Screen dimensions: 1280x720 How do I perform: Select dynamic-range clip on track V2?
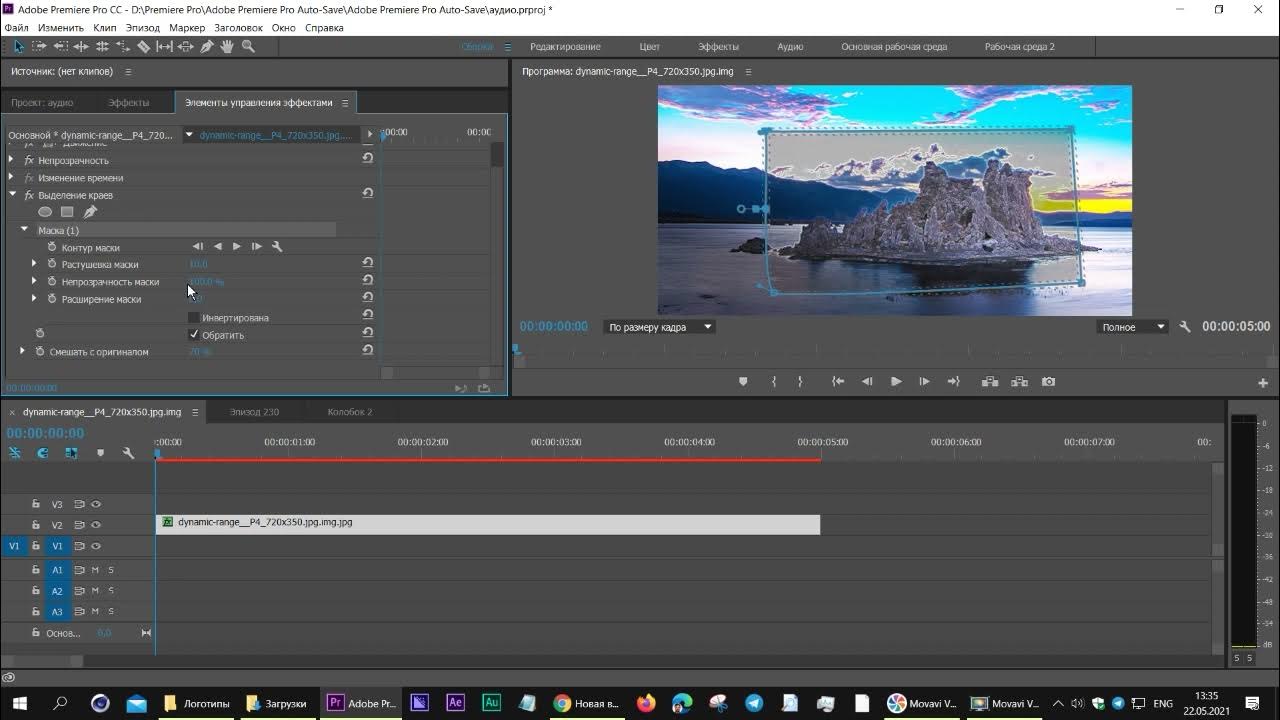(x=488, y=524)
